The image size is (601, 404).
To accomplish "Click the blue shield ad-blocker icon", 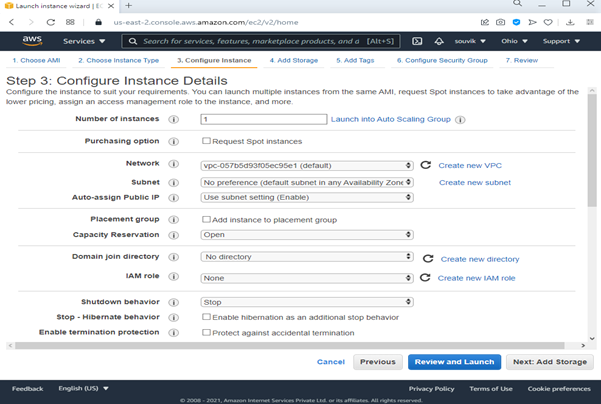I will point(516,22).
